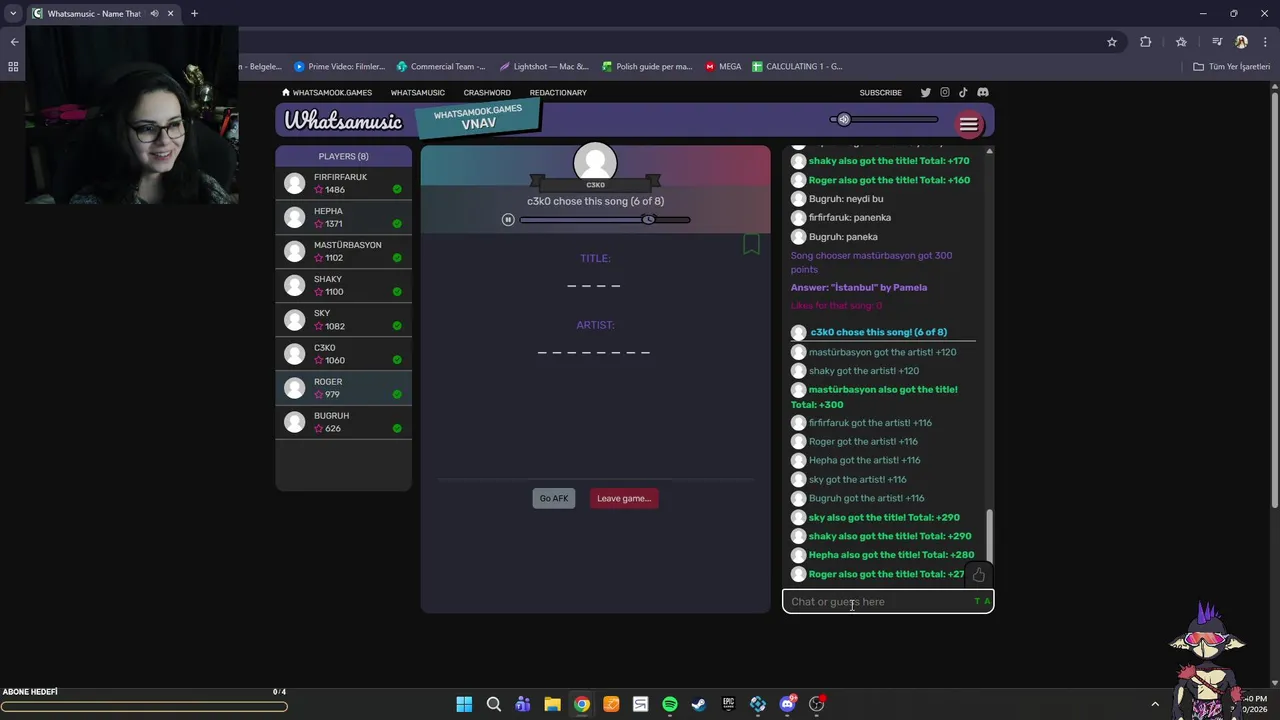Open Discord from the taskbar
Screen dimensions: 1280x720
pos(787,704)
